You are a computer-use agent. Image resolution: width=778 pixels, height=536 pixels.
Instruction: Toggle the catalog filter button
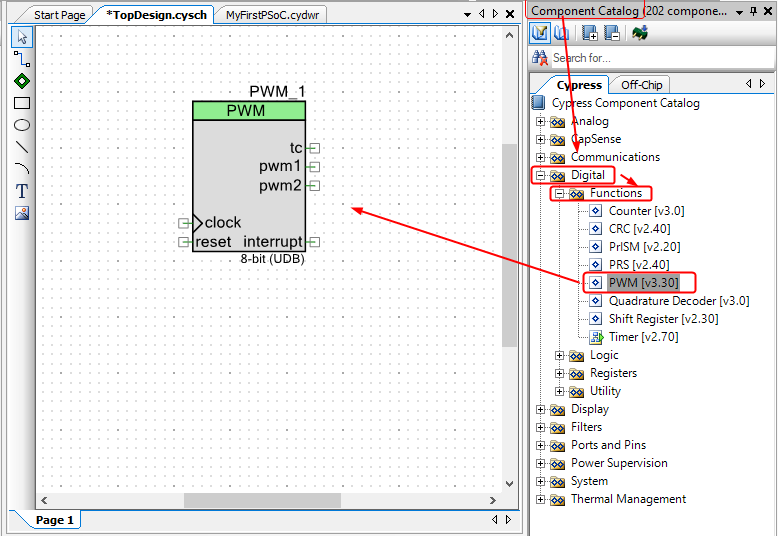pos(540,33)
